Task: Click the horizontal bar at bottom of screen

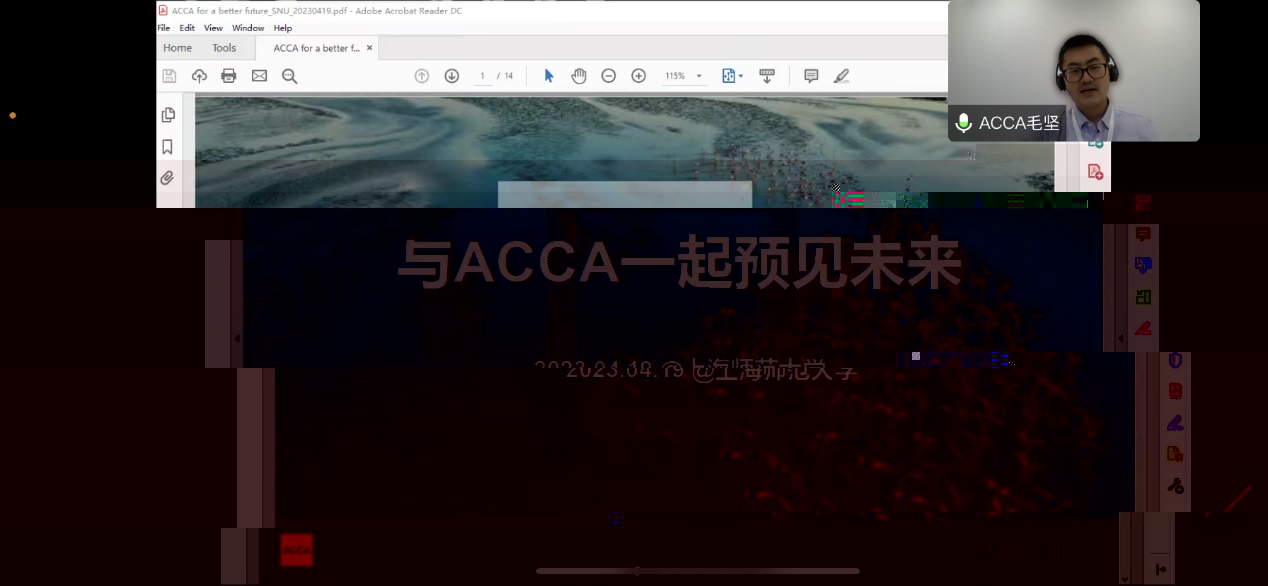Action: [x=697, y=571]
